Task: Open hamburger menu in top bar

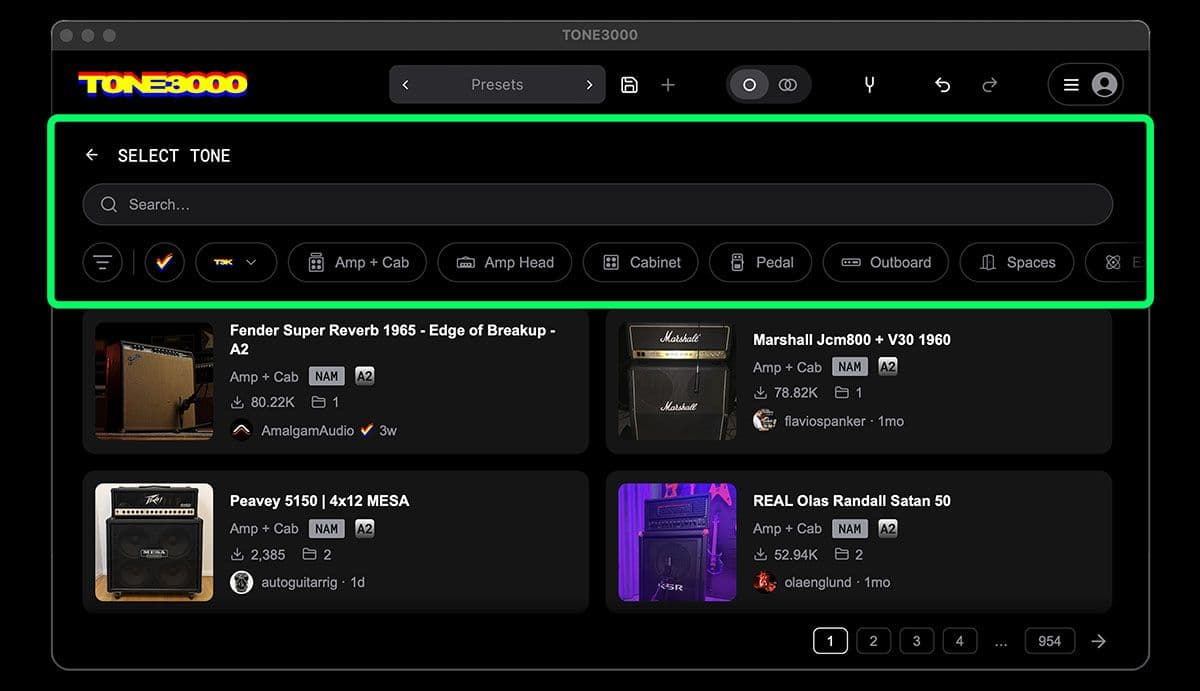Action: tap(1071, 85)
